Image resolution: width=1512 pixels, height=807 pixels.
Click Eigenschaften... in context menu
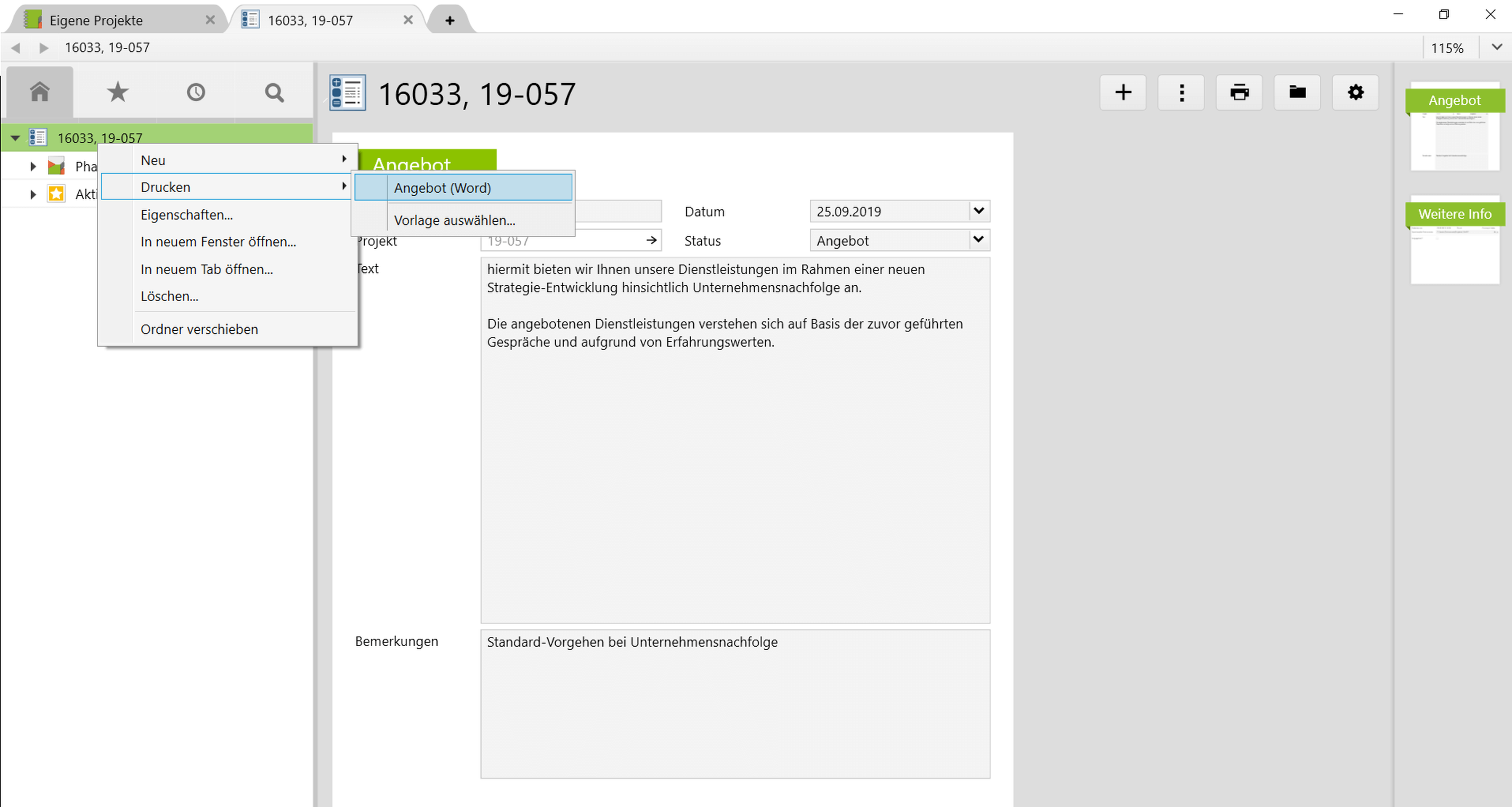tap(187, 215)
